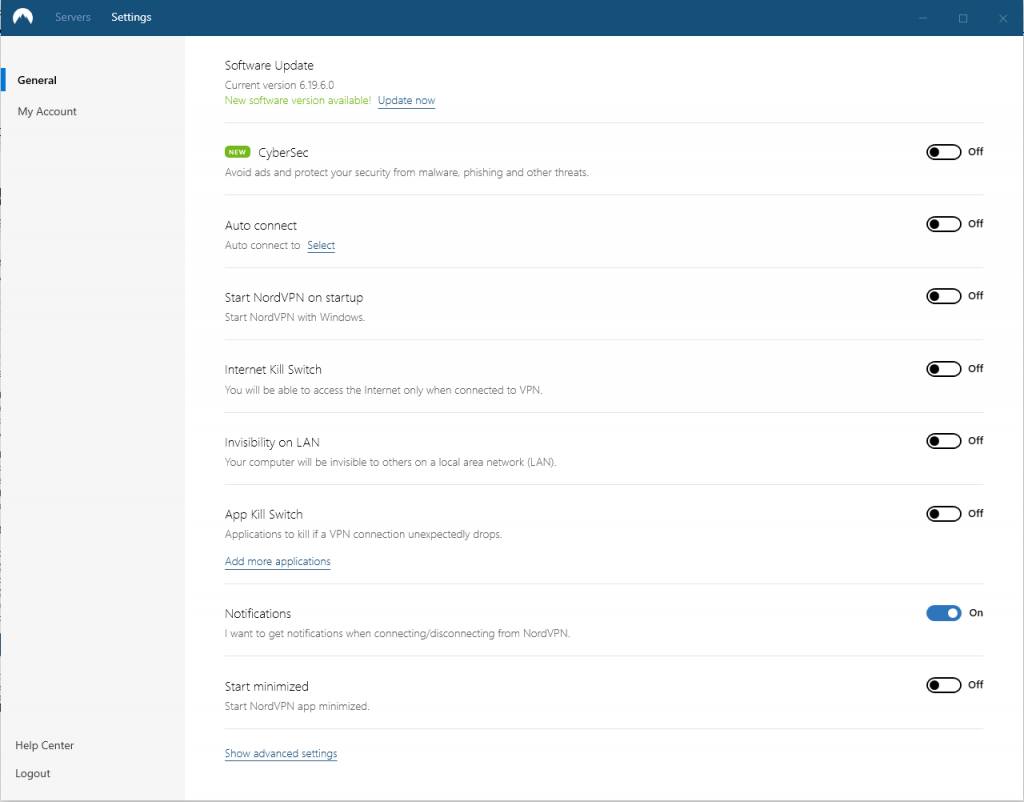Turn on the Auto connect switch
Viewport: 1024px width, 802px height.
click(943, 224)
